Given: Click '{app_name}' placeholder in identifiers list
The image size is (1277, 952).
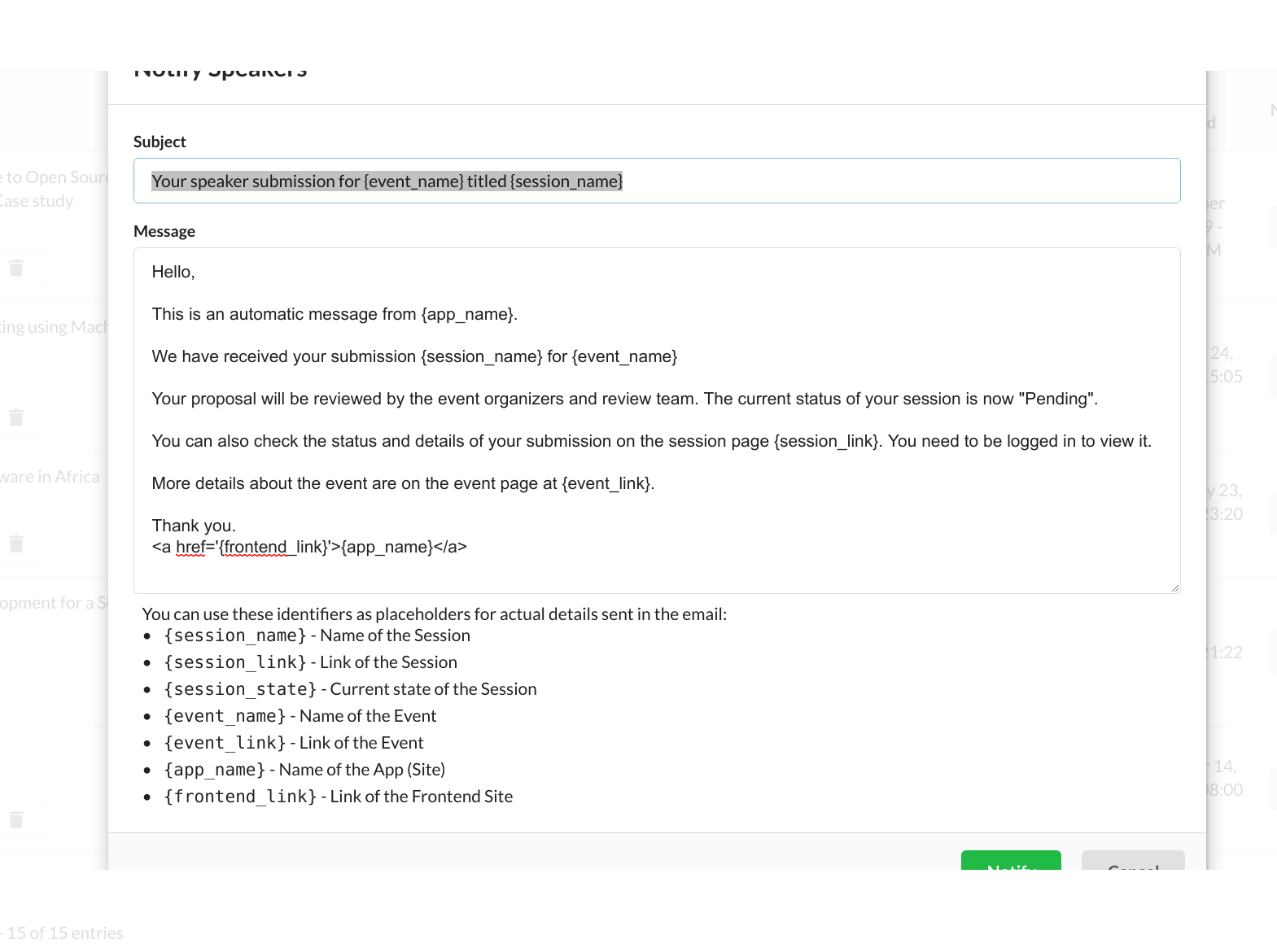Looking at the screenshot, I should click(x=214, y=770).
